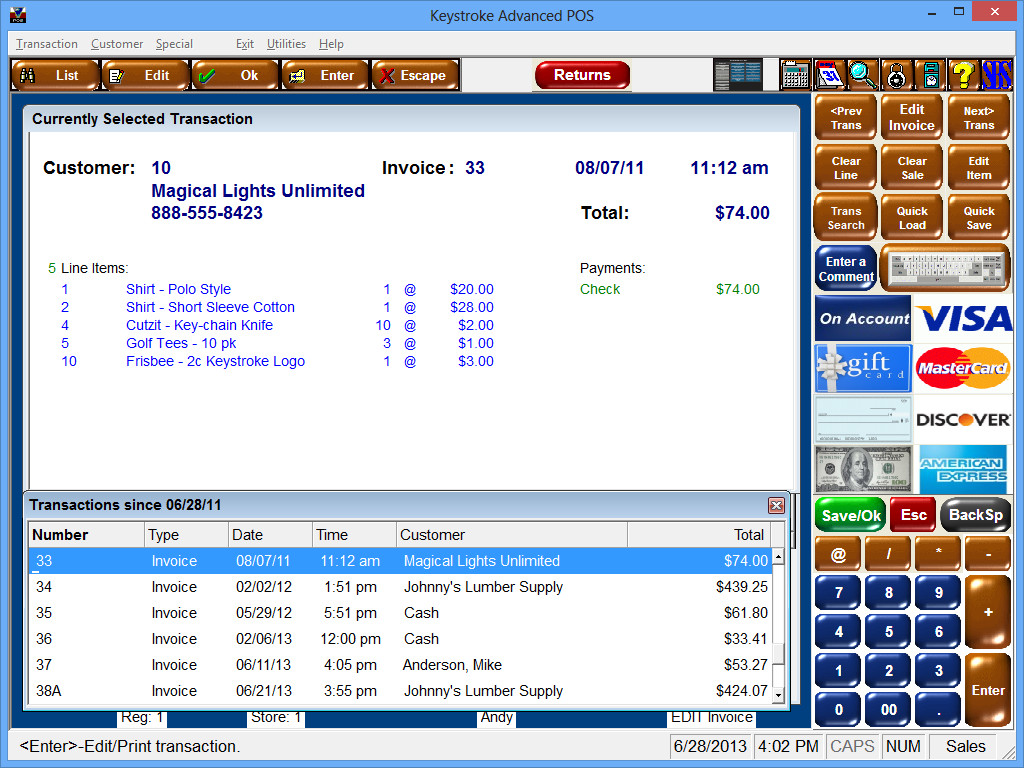The width and height of the screenshot is (1024, 768).
Task: Select invoice 38A row
Action: coord(400,691)
